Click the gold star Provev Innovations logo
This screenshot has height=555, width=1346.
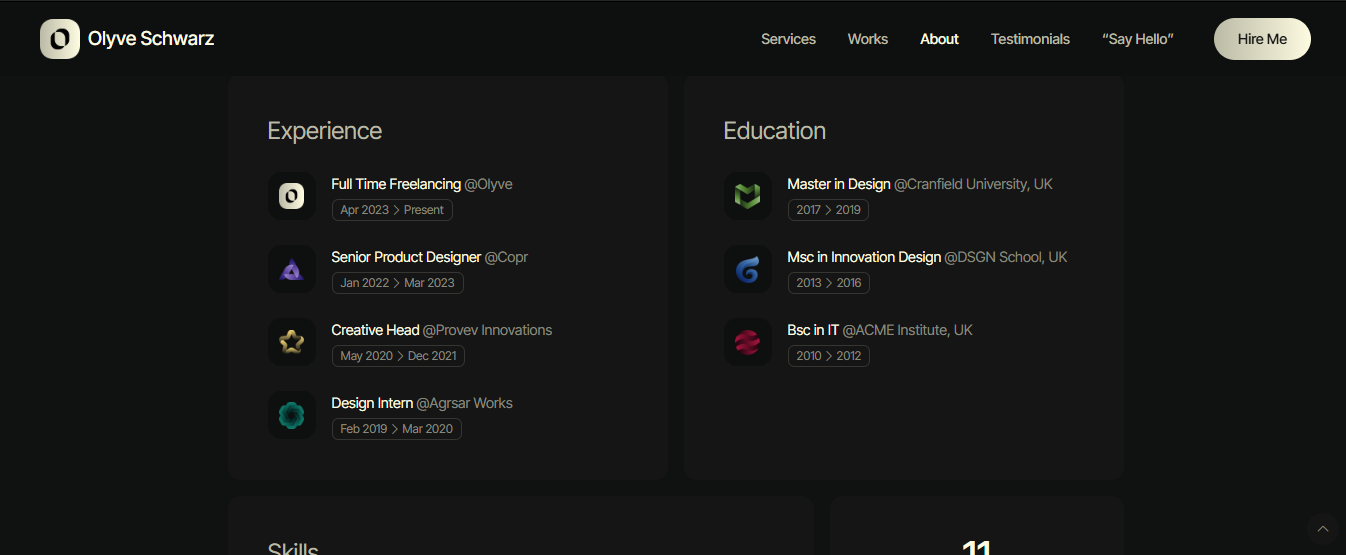click(x=292, y=342)
